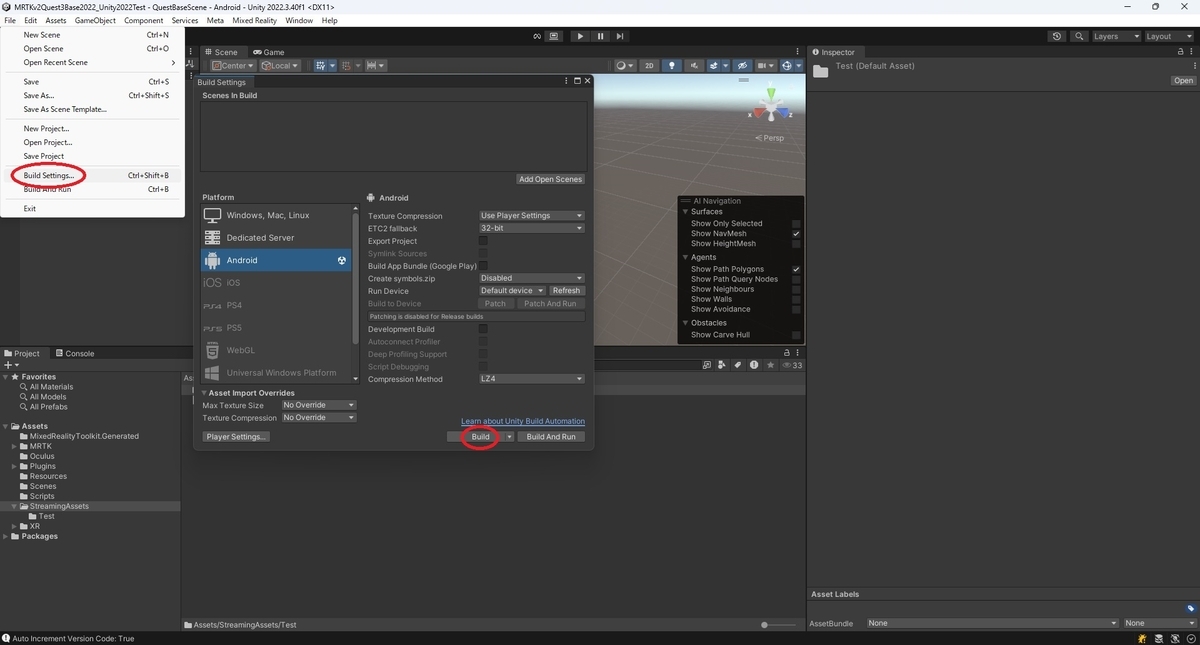
Task: Uncheck Show NavMesh checkbox
Action: [796, 234]
